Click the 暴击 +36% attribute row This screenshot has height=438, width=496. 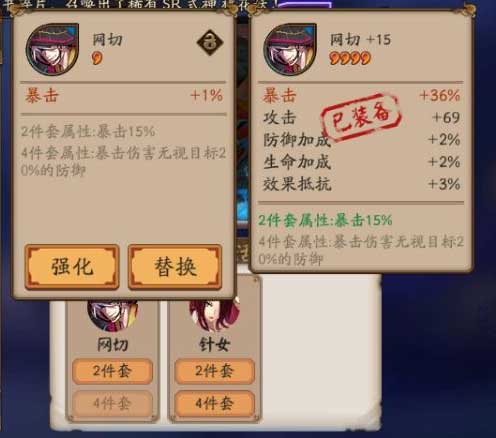(x=361, y=96)
